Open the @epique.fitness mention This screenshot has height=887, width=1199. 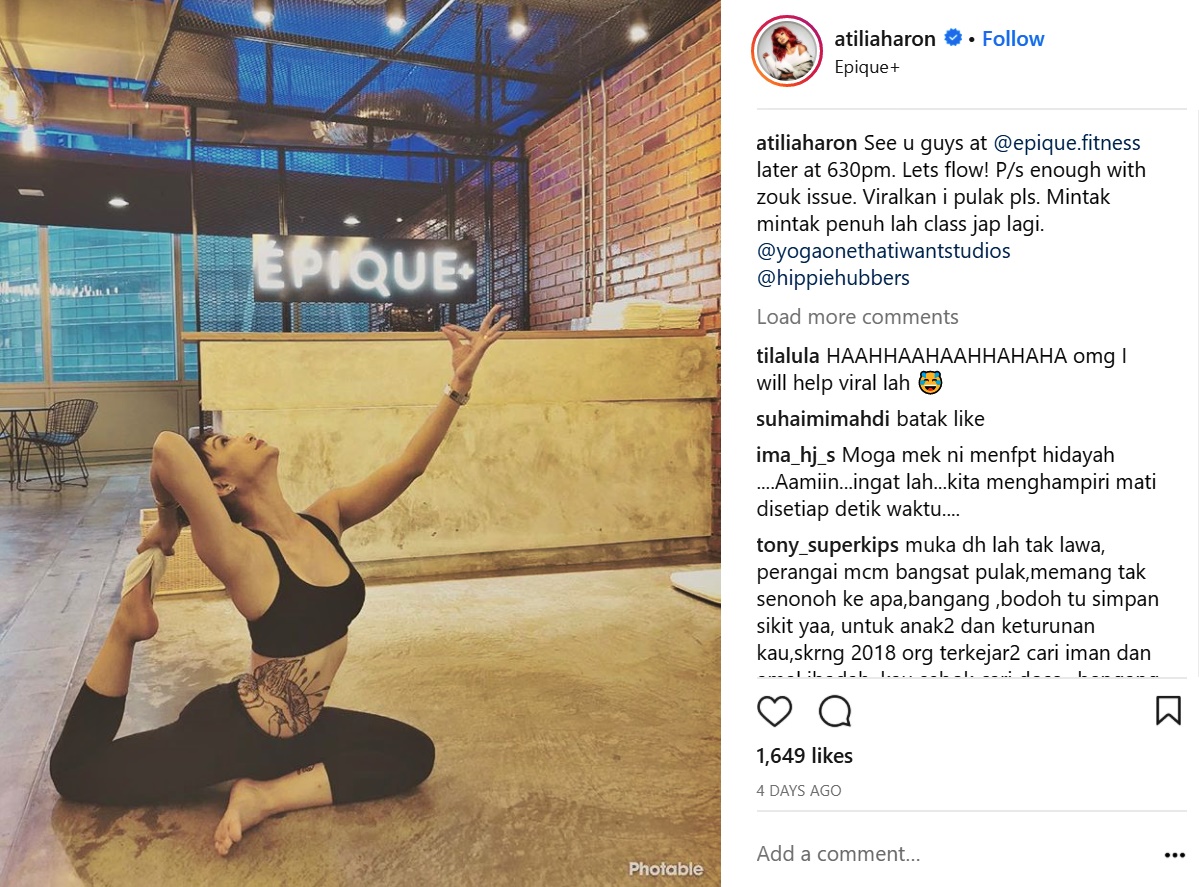click(x=1067, y=143)
